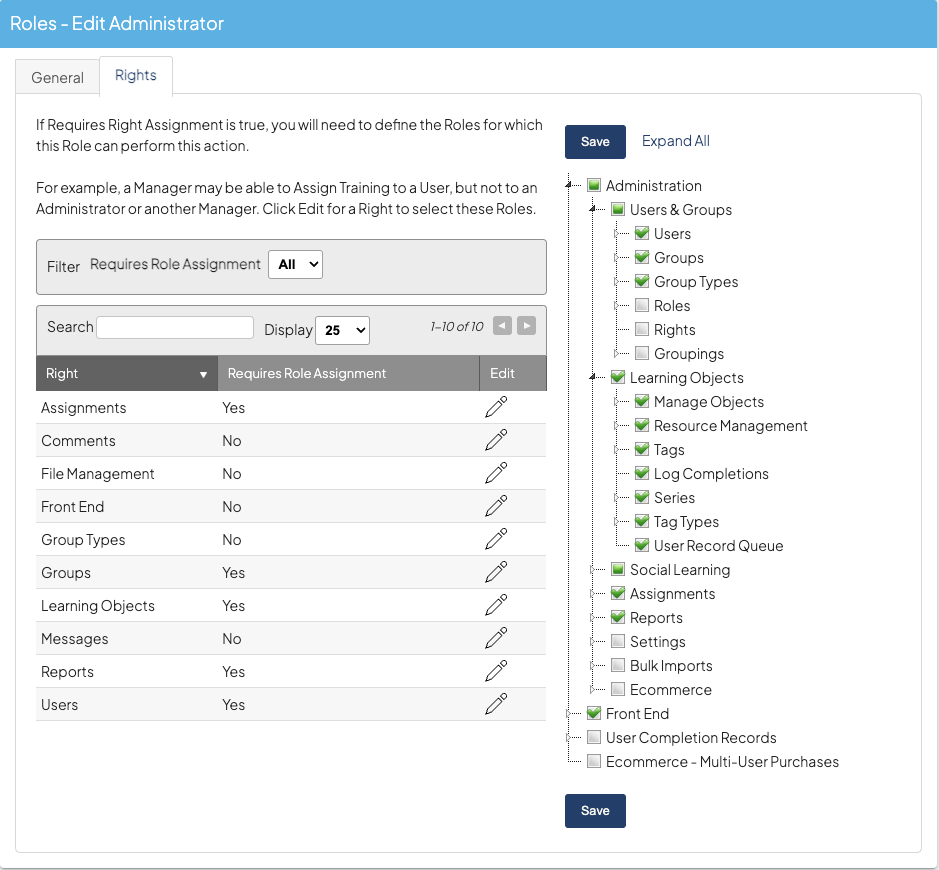
Task: Open edit pencil for Learning Objects row
Action: [496, 605]
